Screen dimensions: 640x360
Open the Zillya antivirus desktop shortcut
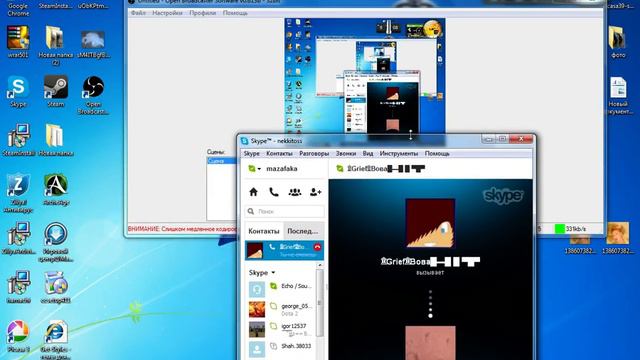coord(18,193)
